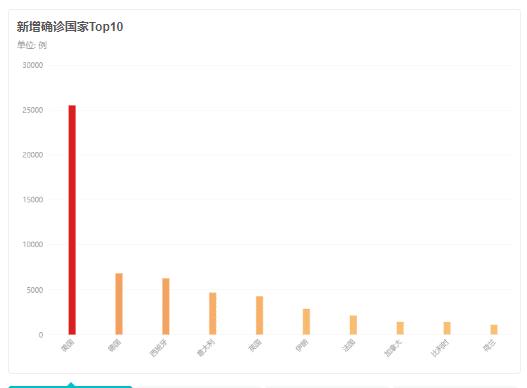
Task: Click the 单位: 例 unit subtitle
Action: 32,45
